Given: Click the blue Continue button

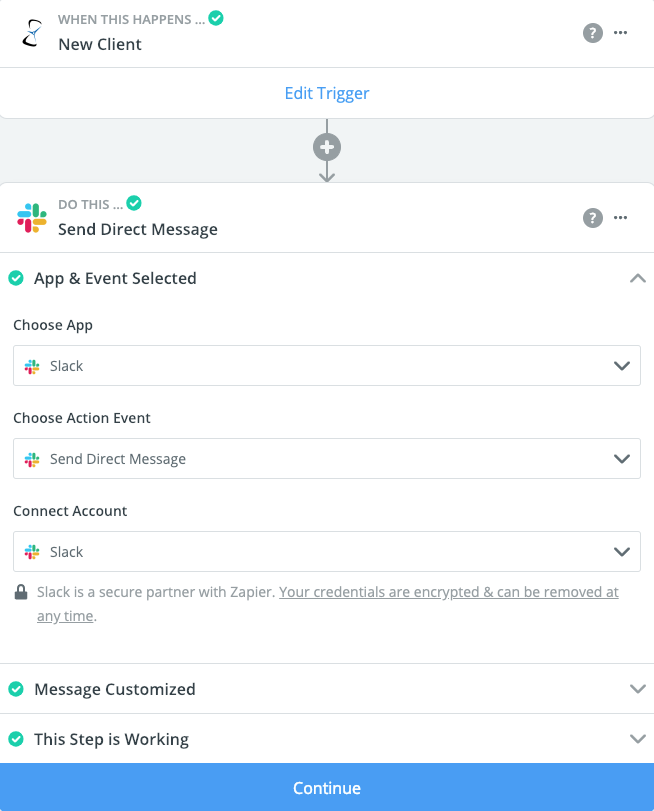Looking at the screenshot, I should [327, 787].
